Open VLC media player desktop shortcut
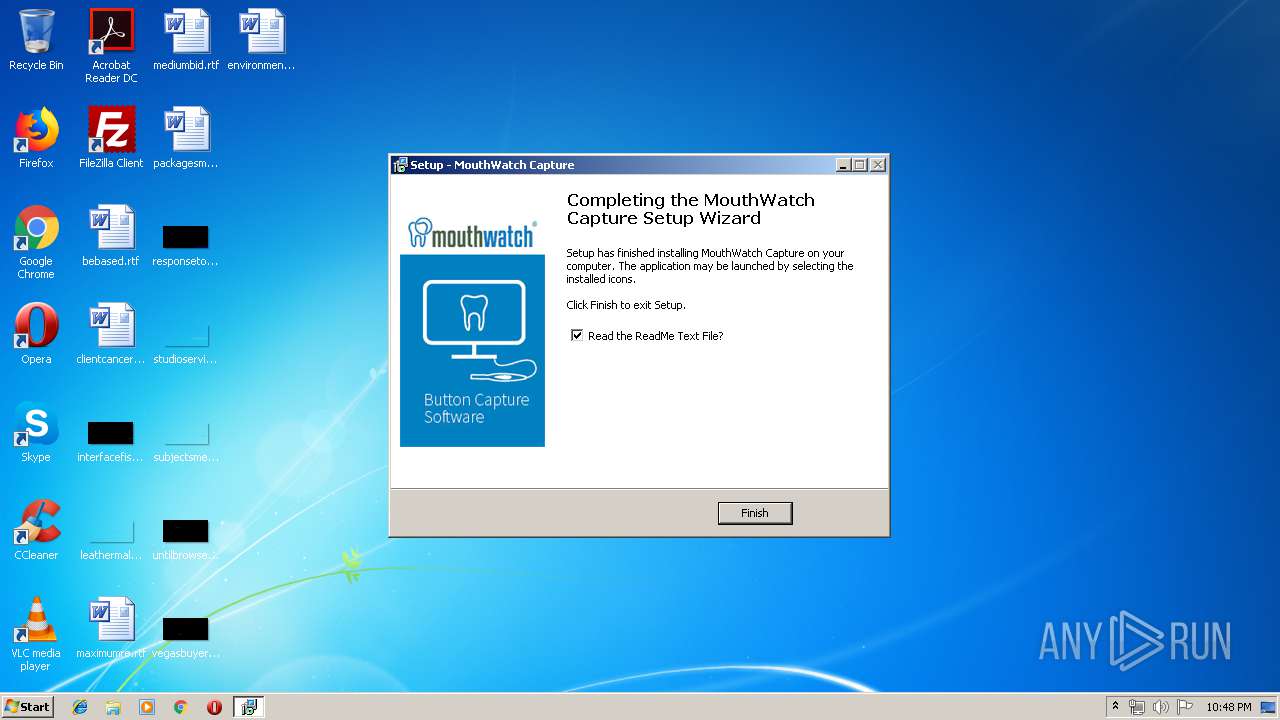Viewport: 1280px width, 720px height. tap(36, 634)
